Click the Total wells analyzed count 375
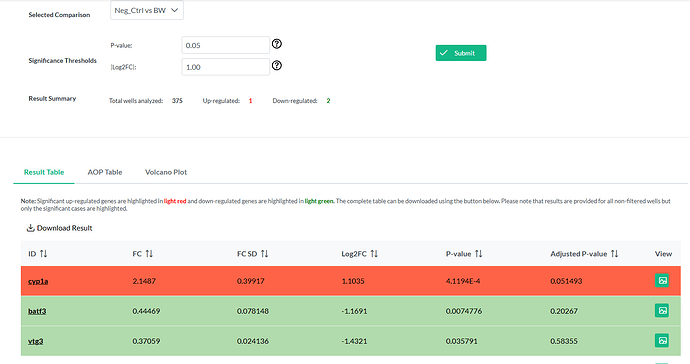The height and width of the screenshot is (364, 690). 177,101
